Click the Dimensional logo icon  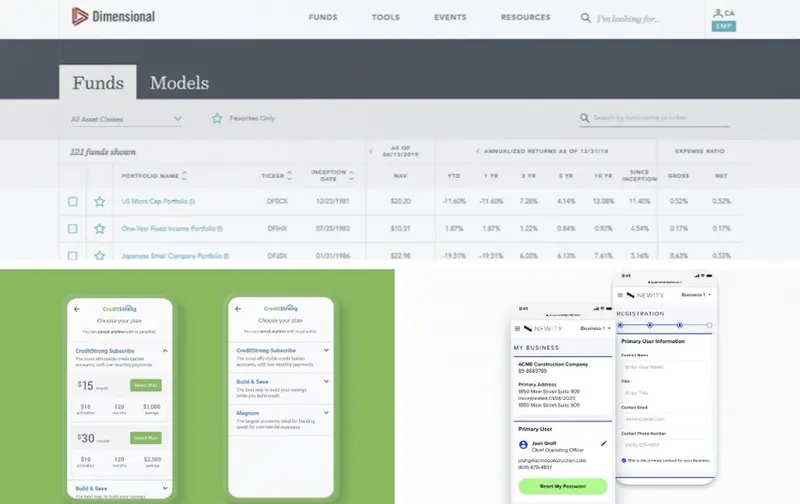(x=78, y=17)
